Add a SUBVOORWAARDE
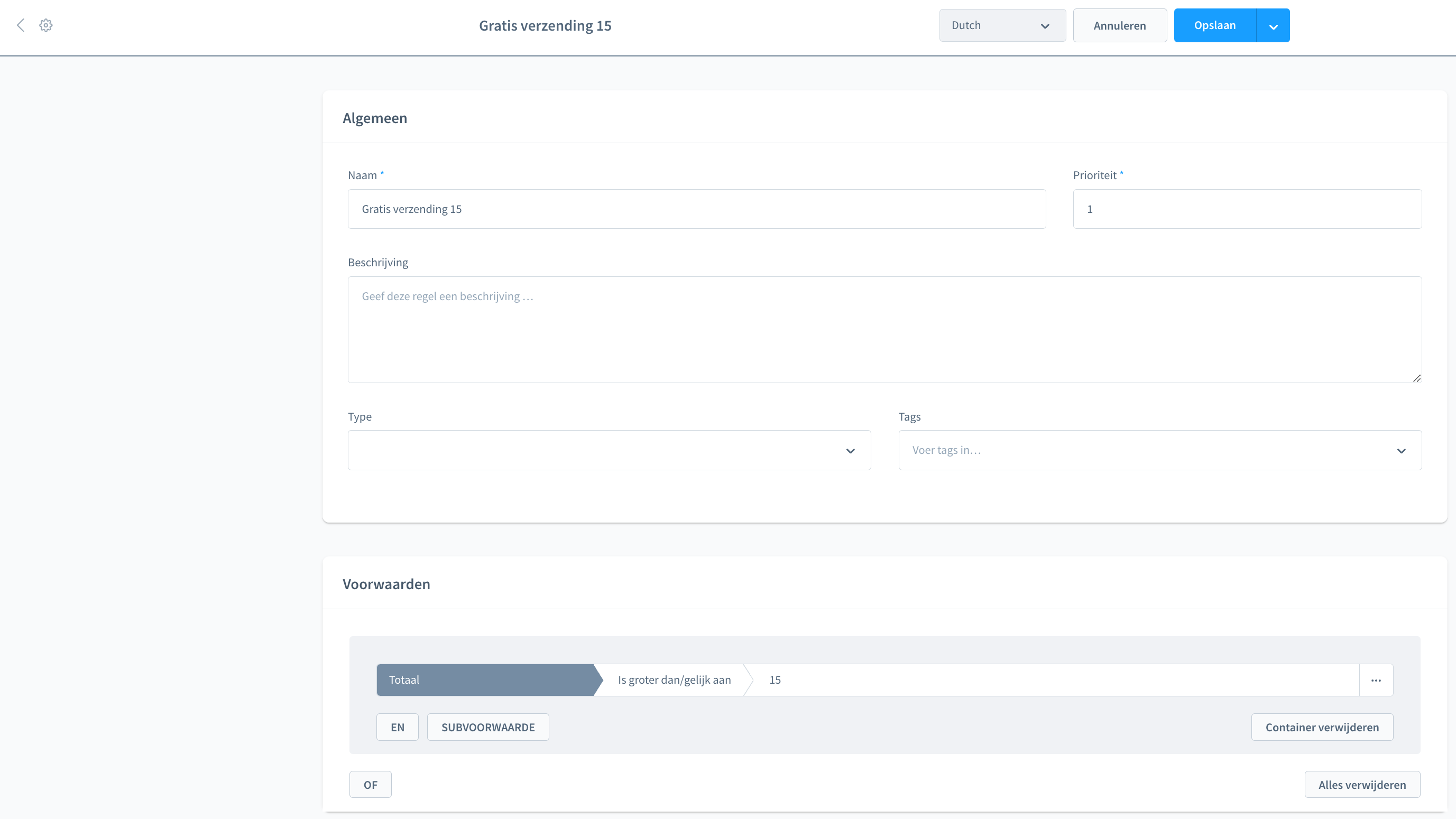The height and width of the screenshot is (819, 1456). point(488,727)
